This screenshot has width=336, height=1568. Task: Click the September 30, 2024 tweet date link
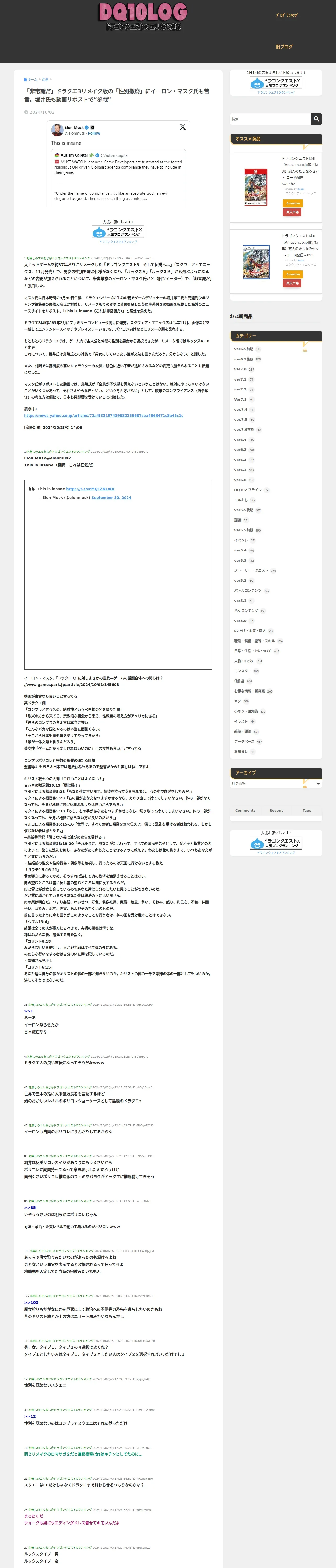[111, 497]
